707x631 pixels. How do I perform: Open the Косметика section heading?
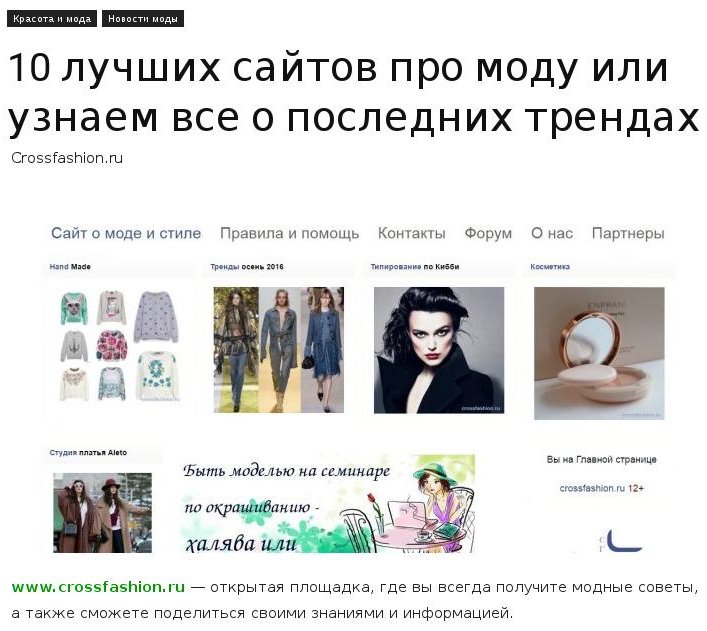coord(550,267)
